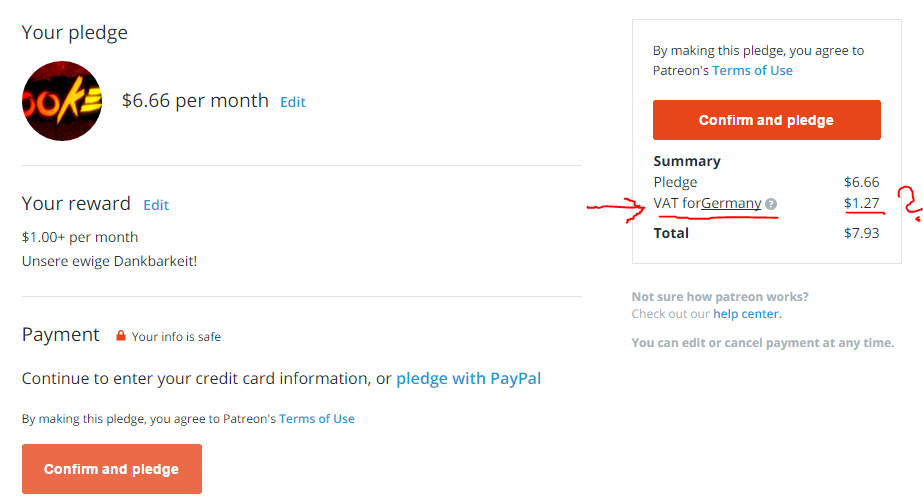Viewport: 923px width, 504px height.
Task: Click the Your info is safe label
Action: point(176,337)
